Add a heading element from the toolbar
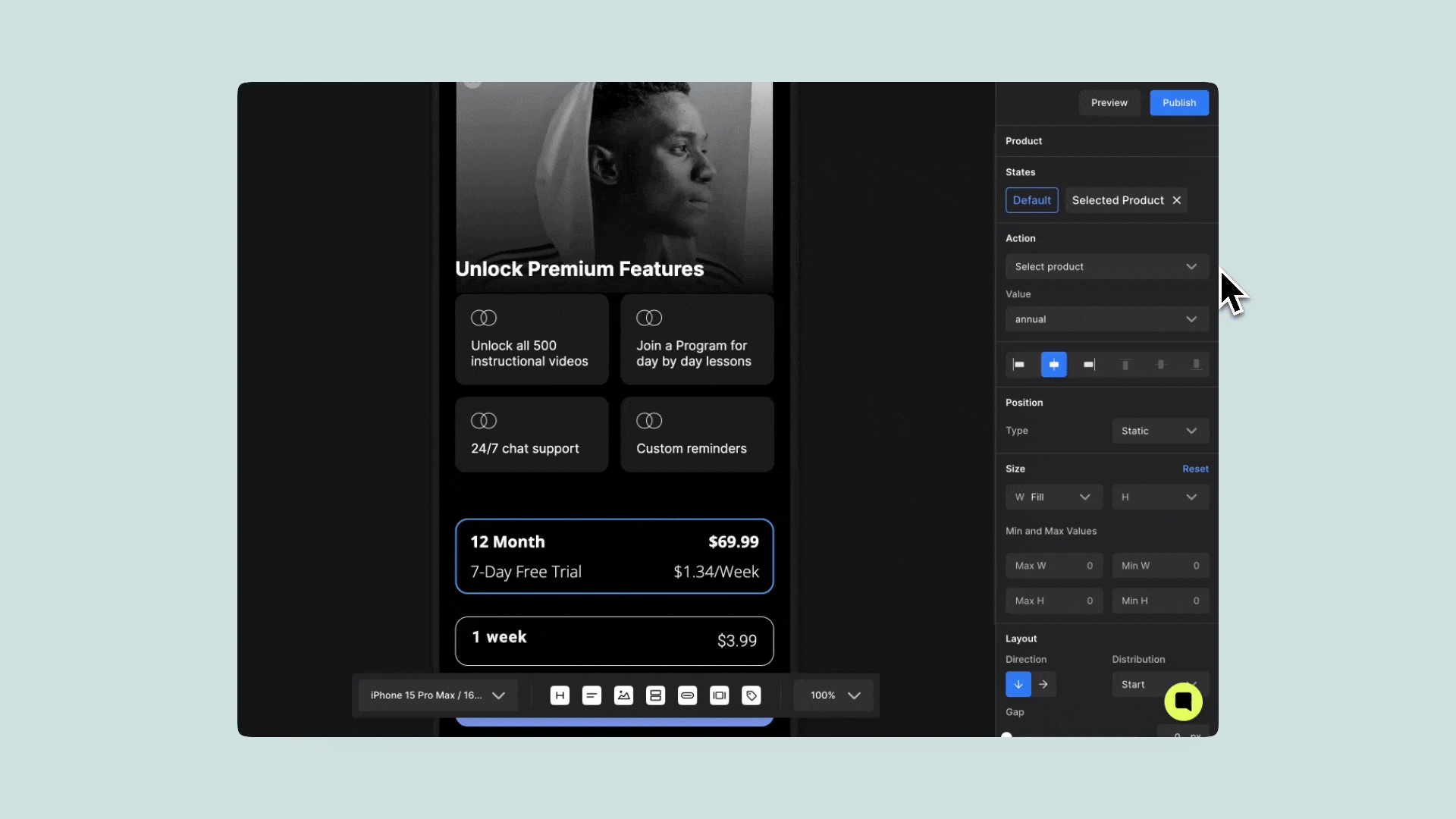This screenshot has width=1456, height=819. click(560, 695)
